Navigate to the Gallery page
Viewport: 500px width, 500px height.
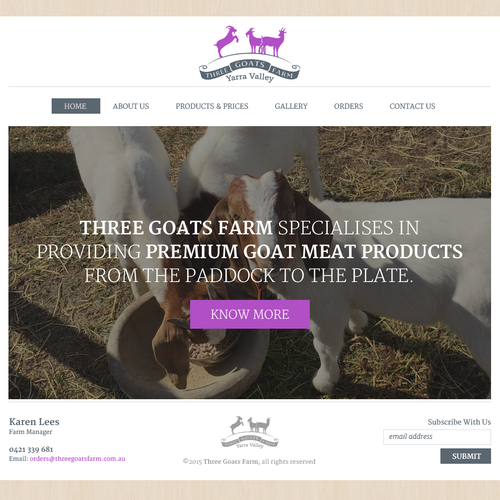[291, 106]
